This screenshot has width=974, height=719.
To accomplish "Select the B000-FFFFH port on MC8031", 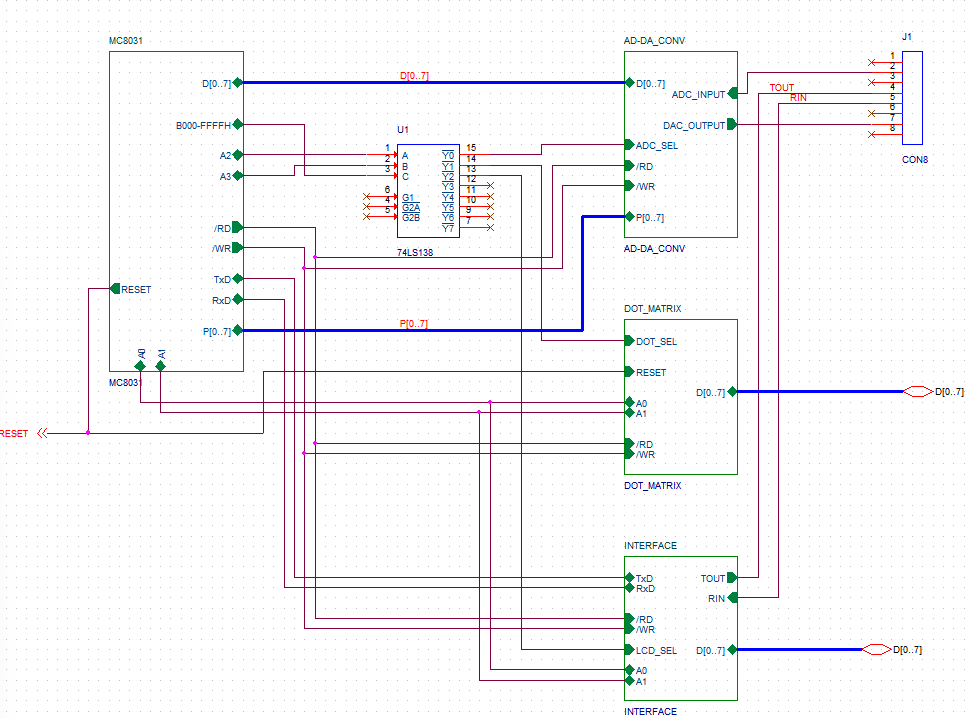I will [237, 124].
